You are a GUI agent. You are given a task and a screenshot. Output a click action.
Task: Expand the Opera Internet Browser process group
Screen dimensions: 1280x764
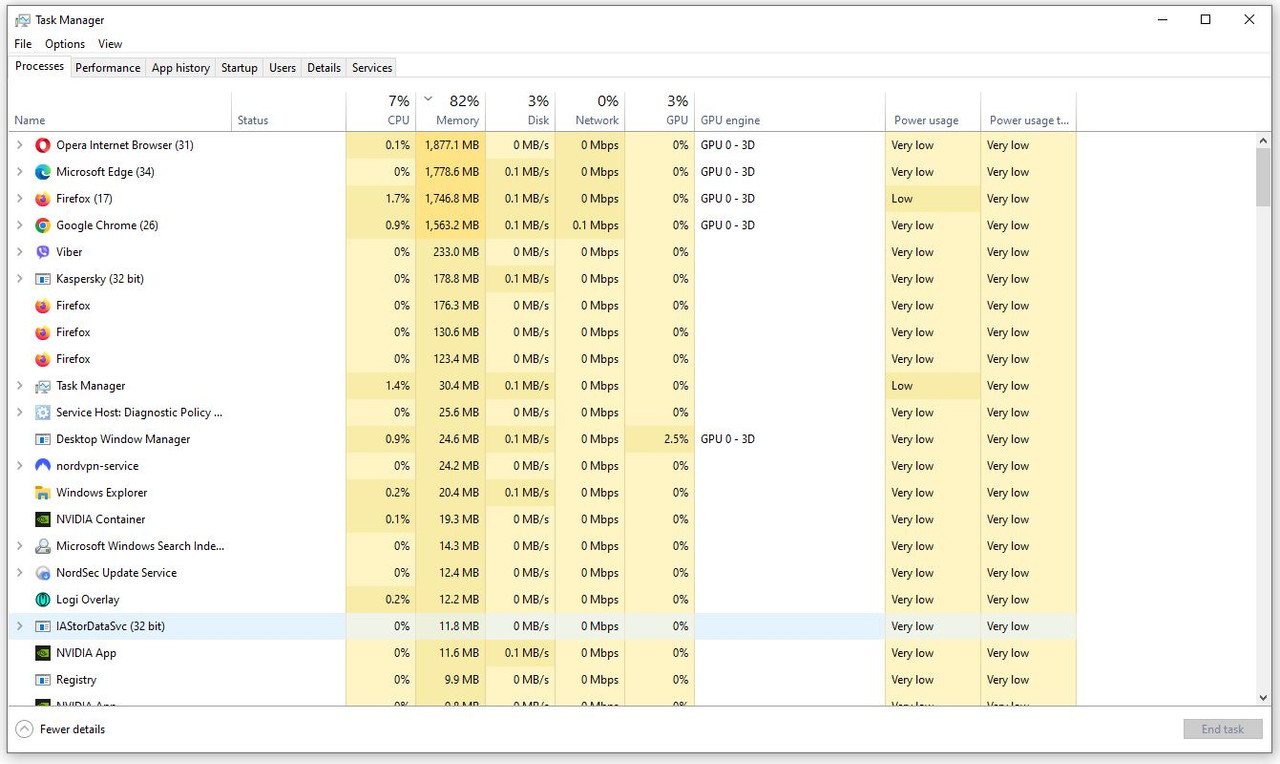click(19, 145)
